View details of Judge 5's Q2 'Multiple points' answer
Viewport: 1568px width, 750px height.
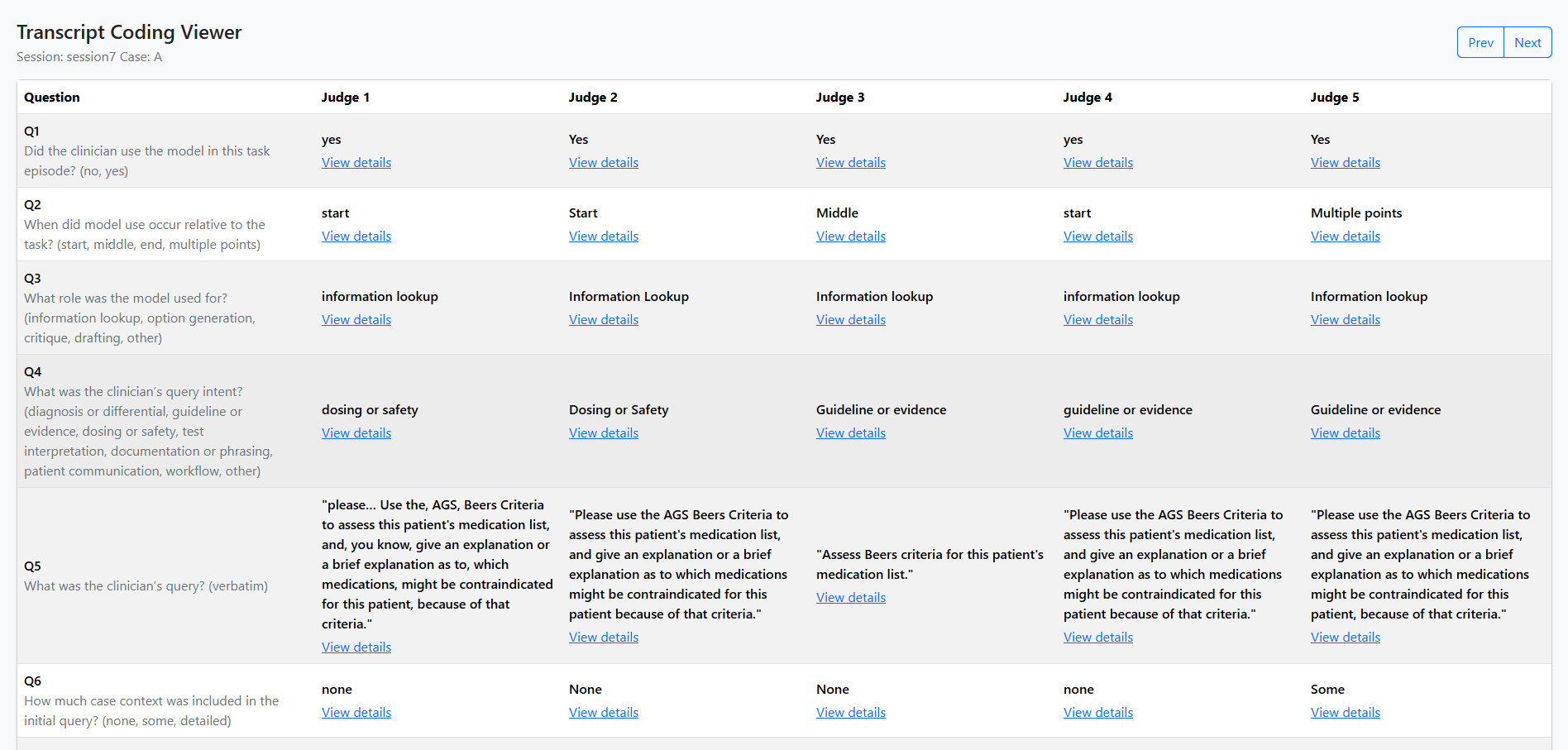[1345, 236]
